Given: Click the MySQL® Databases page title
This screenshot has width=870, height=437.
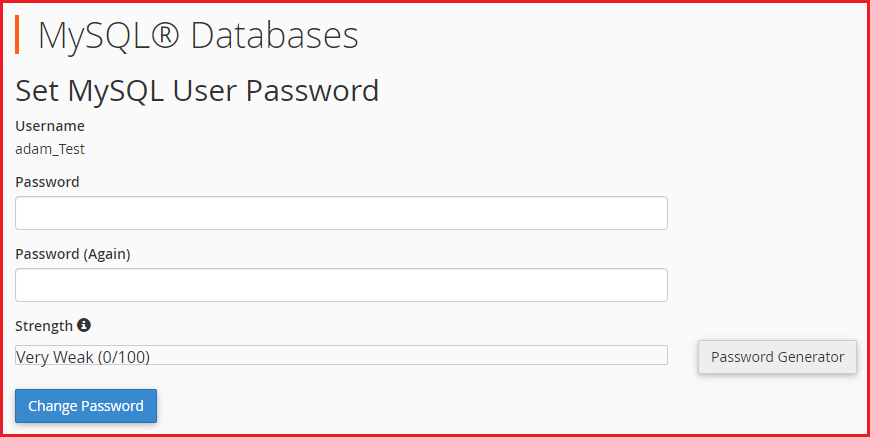Looking at the screenshot, I should 198,35.
